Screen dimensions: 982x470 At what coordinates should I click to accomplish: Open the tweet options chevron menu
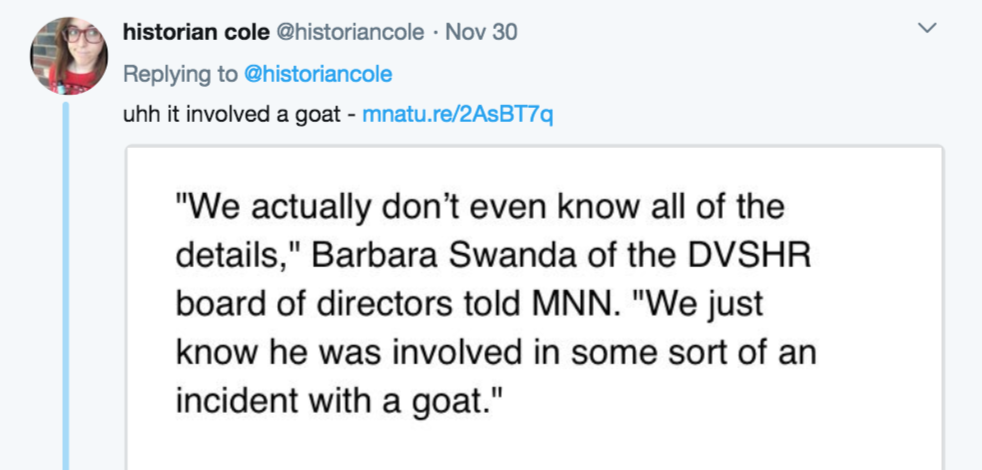(927, 31)
